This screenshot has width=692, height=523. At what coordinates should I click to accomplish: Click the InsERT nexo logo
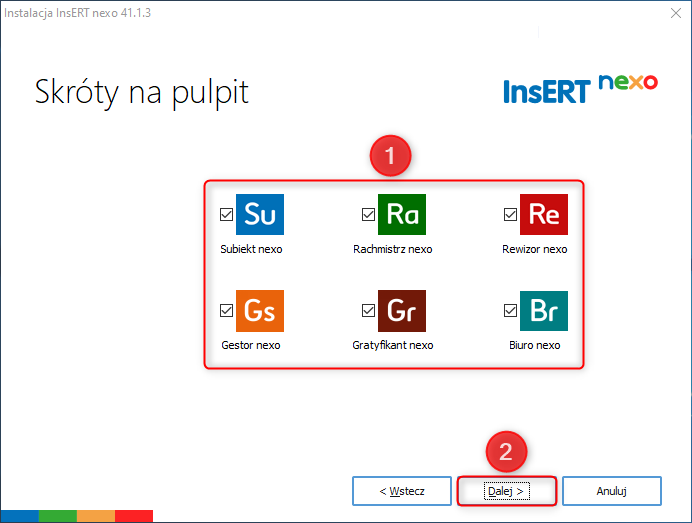point(580,89)
